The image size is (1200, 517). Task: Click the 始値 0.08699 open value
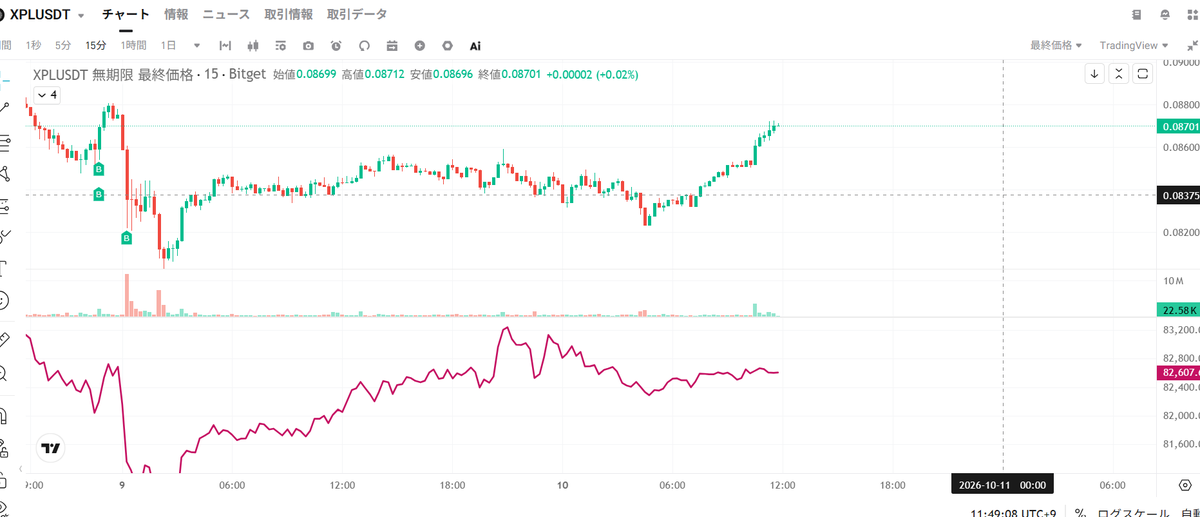click(304, 74)
